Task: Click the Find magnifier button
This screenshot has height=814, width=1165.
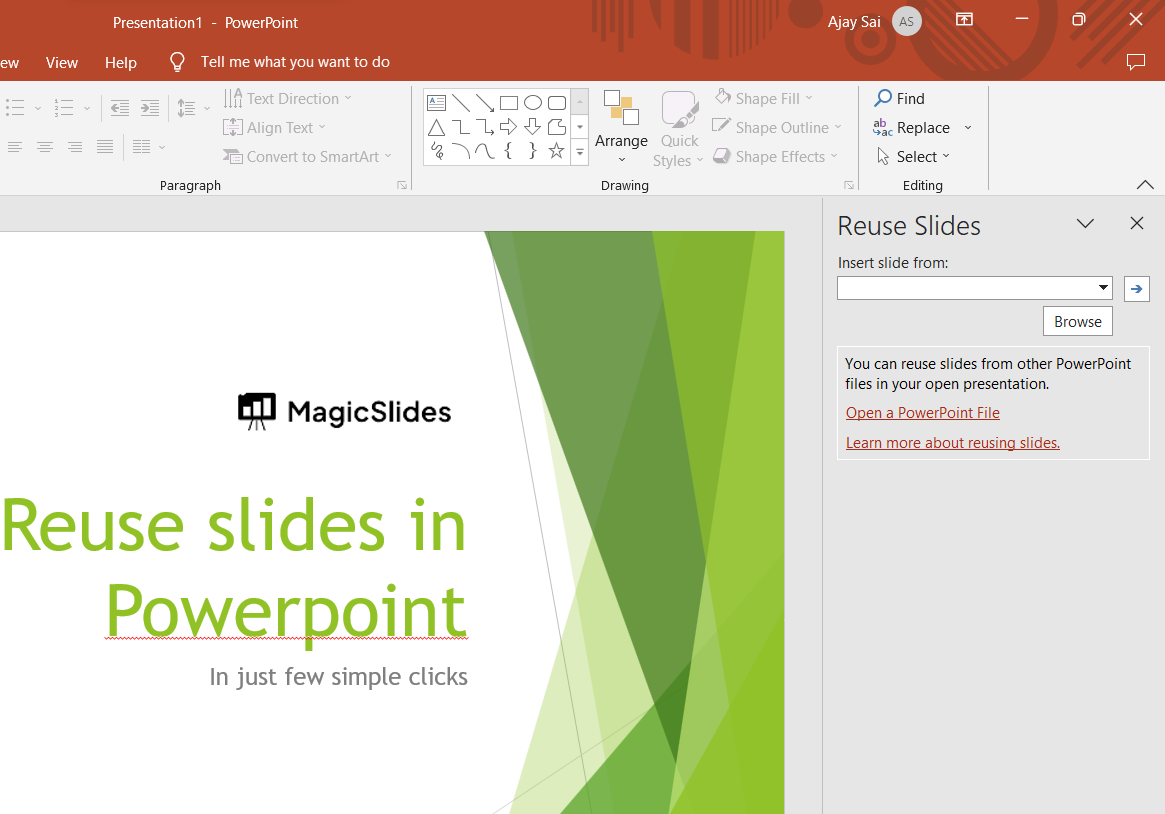Action: point(899,98)
